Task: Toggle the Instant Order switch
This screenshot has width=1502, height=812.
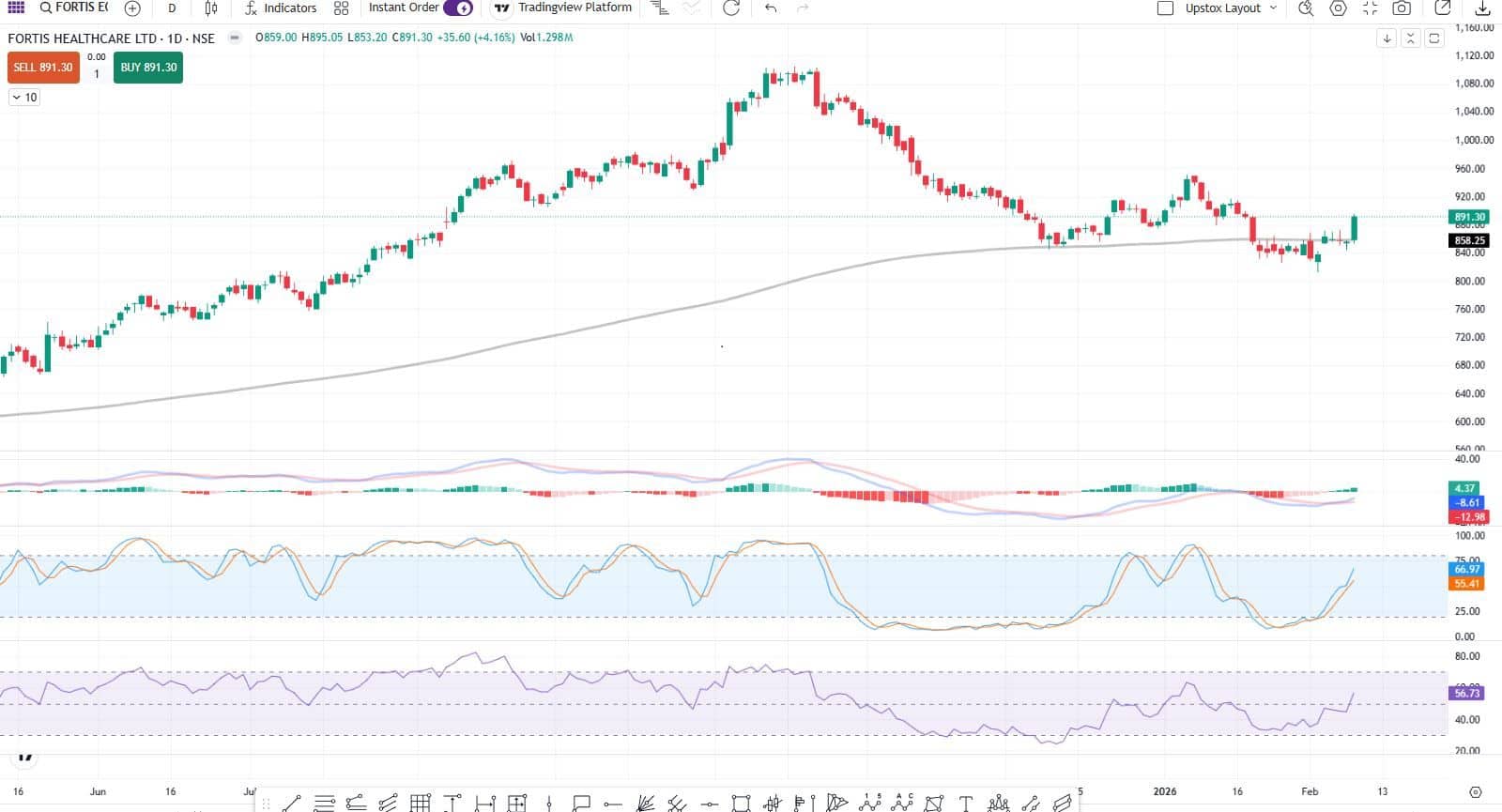Action: 458,8
